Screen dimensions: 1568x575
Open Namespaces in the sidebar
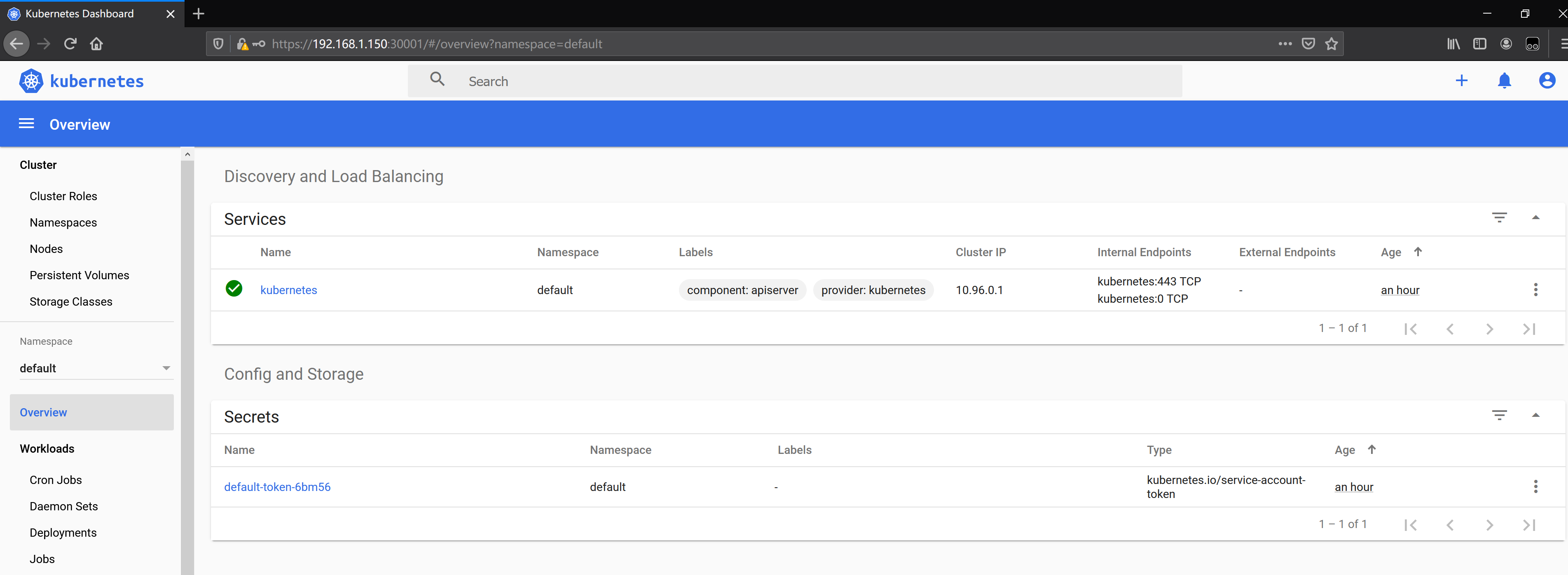click(x=63, y=222)
